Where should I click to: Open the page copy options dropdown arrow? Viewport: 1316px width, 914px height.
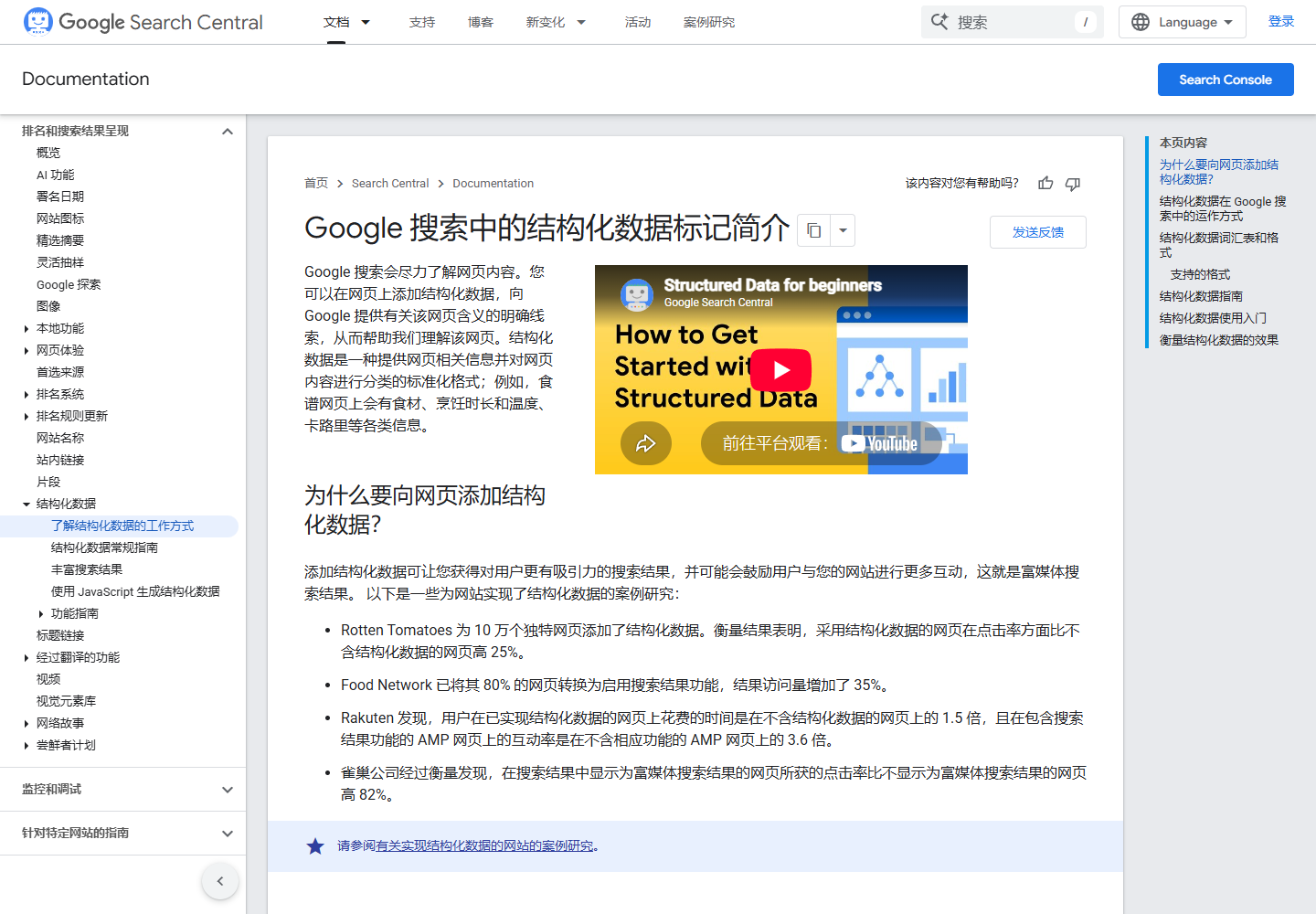pos(843,230)
